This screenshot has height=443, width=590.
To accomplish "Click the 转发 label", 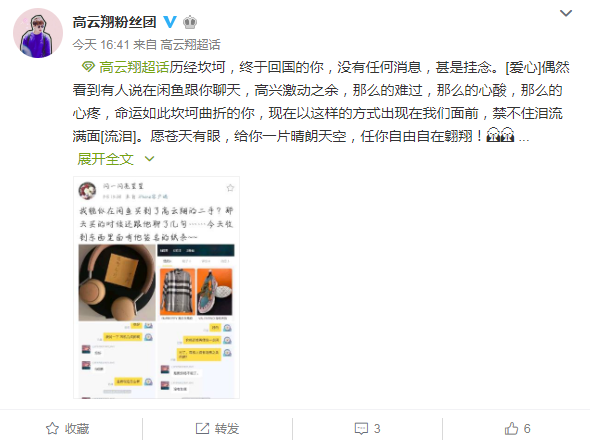I will (x=227, y=428).
